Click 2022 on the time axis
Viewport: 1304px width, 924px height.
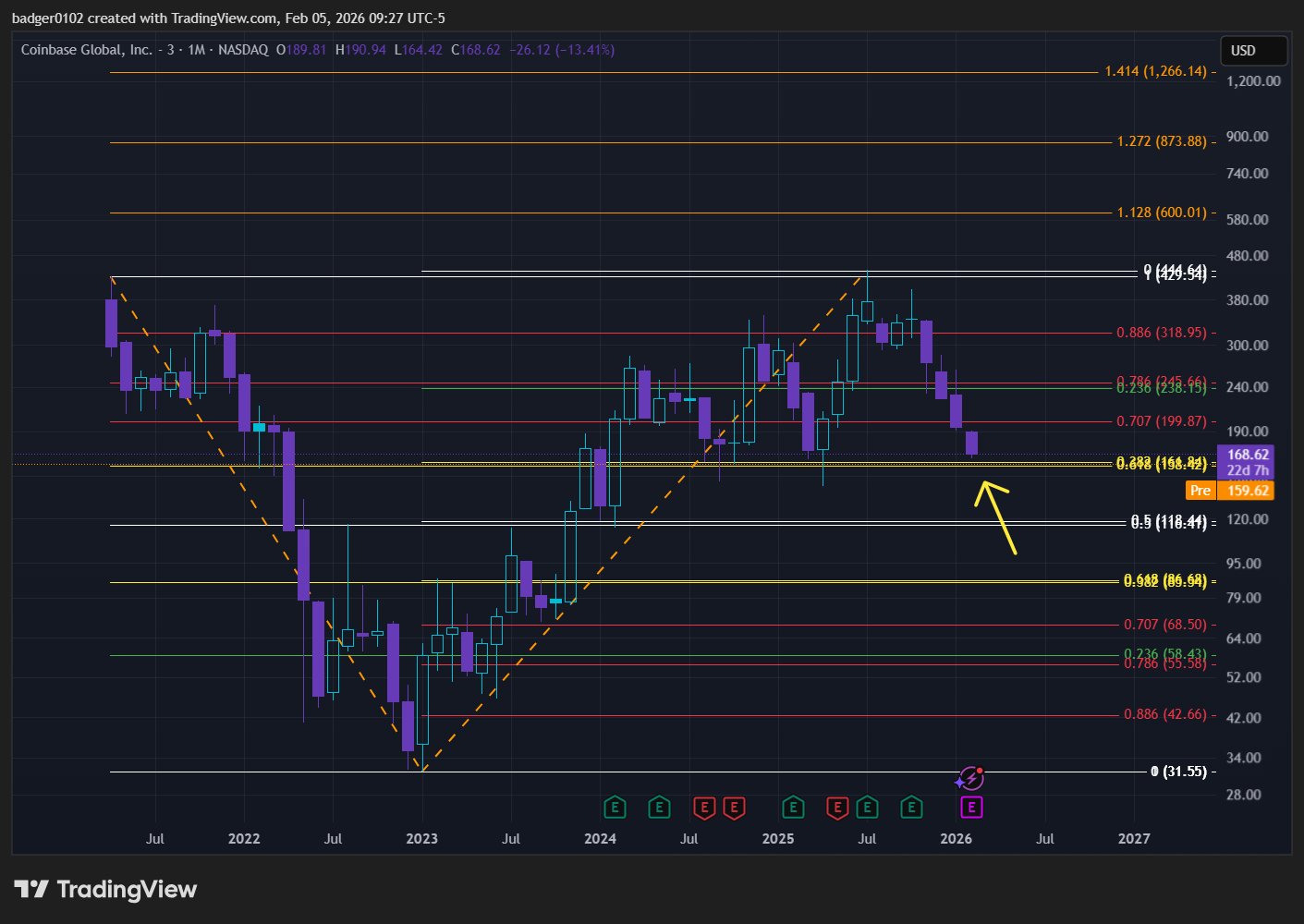[x=244, y=839]
